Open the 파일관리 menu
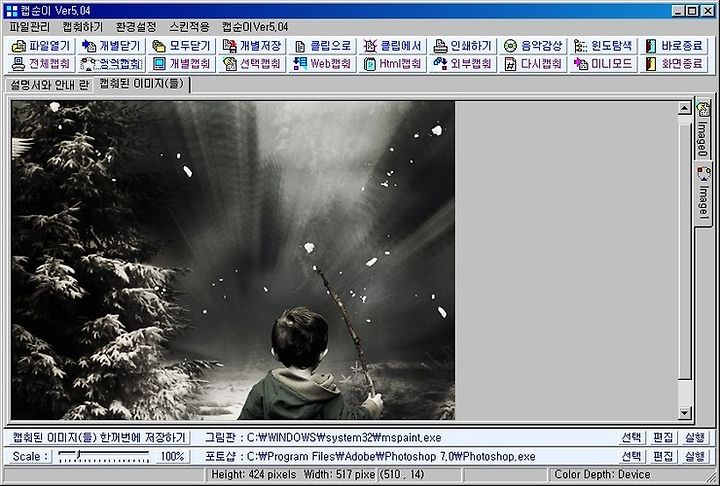 point(29,27)
